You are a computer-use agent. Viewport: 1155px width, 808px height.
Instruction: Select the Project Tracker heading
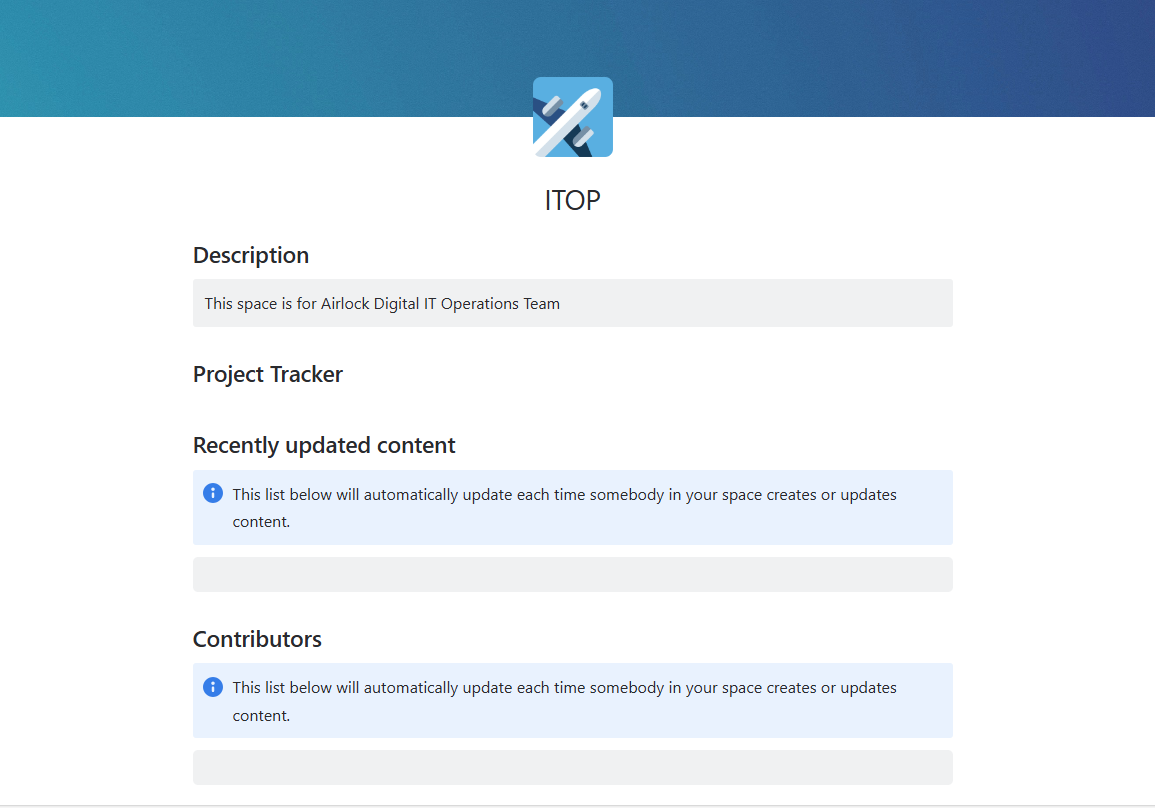tap(268, 374)
